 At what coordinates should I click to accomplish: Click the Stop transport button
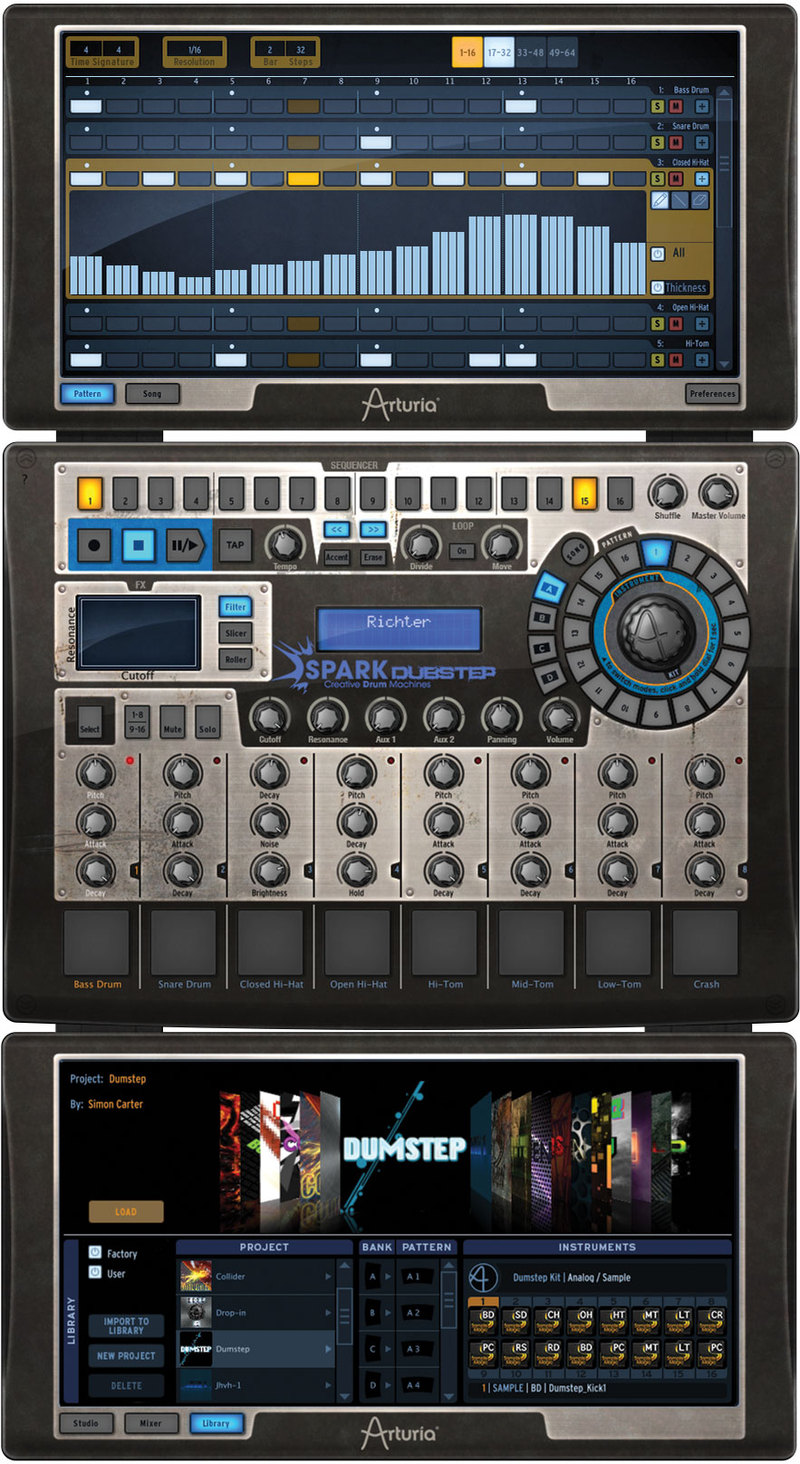pyautogui.click(x=139, y=546)
